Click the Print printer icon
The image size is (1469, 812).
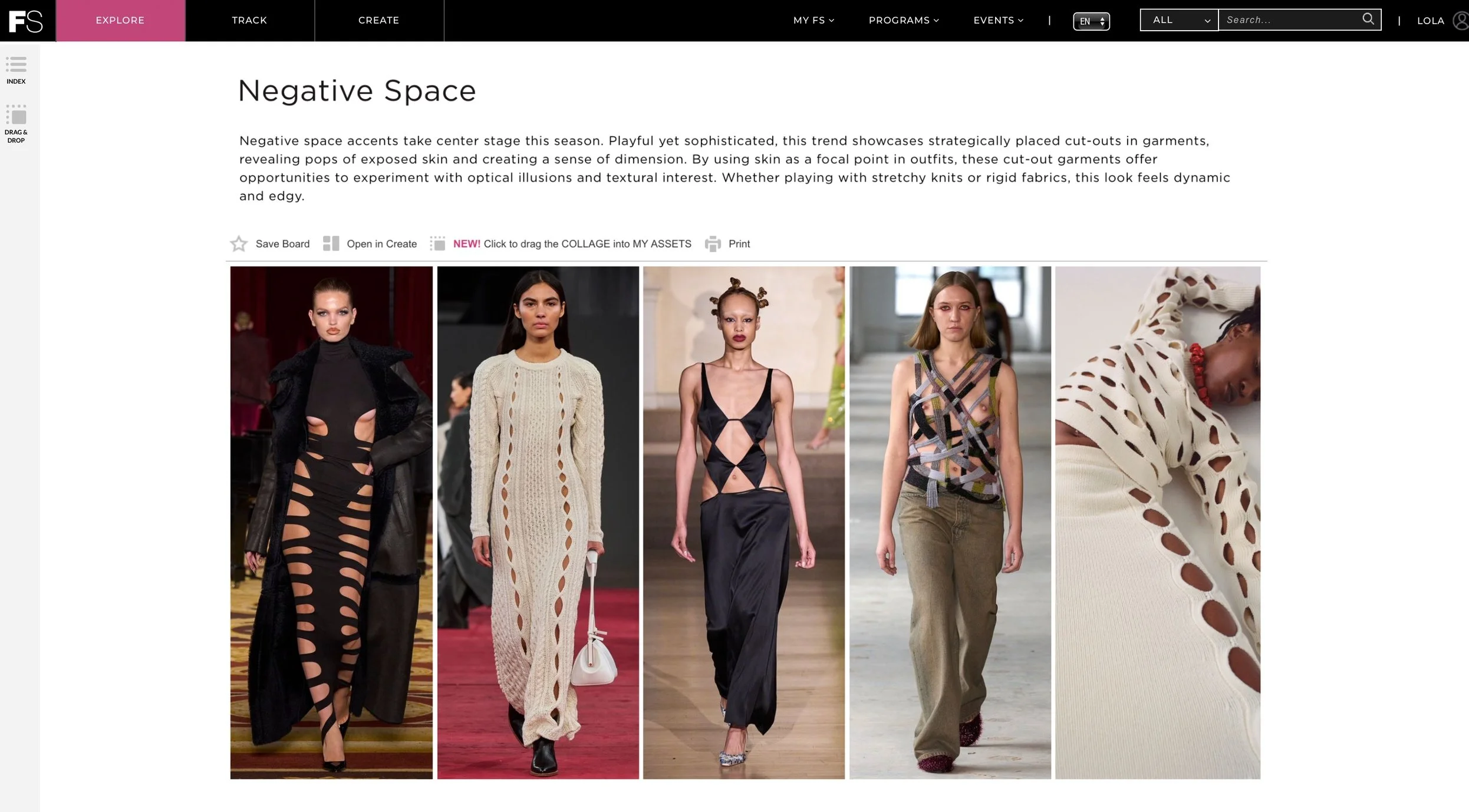(x=713, y=243)
